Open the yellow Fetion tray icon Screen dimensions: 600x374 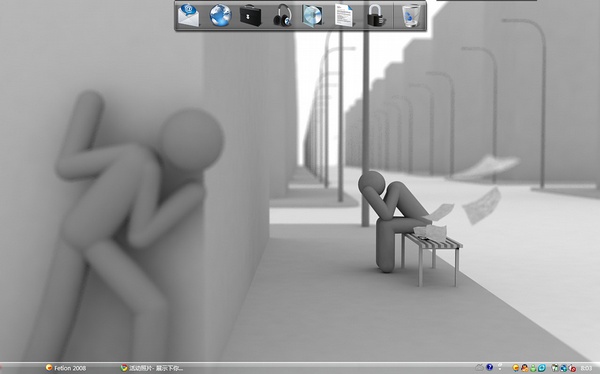(515, 367)
